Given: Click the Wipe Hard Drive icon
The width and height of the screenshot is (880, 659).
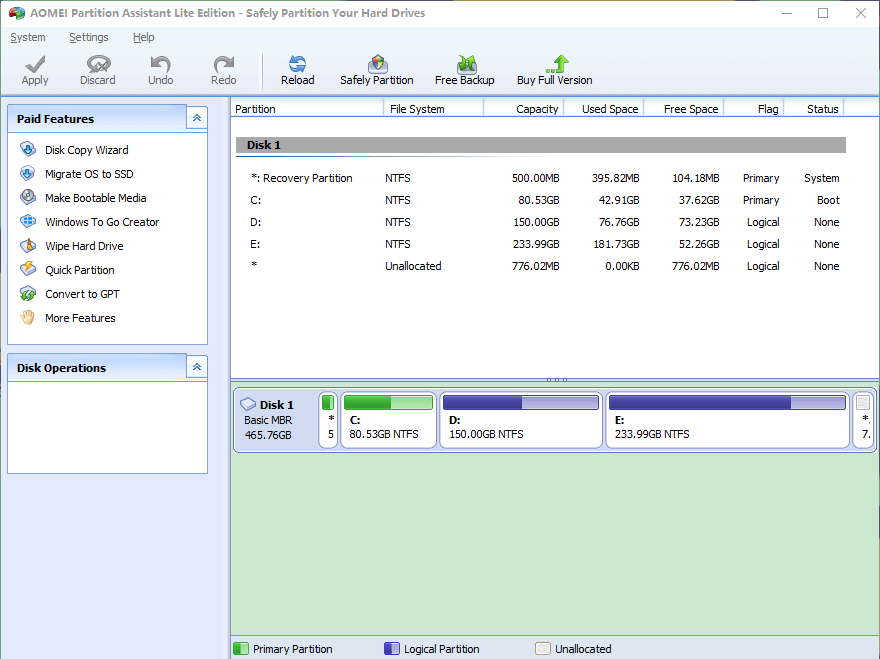Looking at the screenshot, I should [28, 246].
